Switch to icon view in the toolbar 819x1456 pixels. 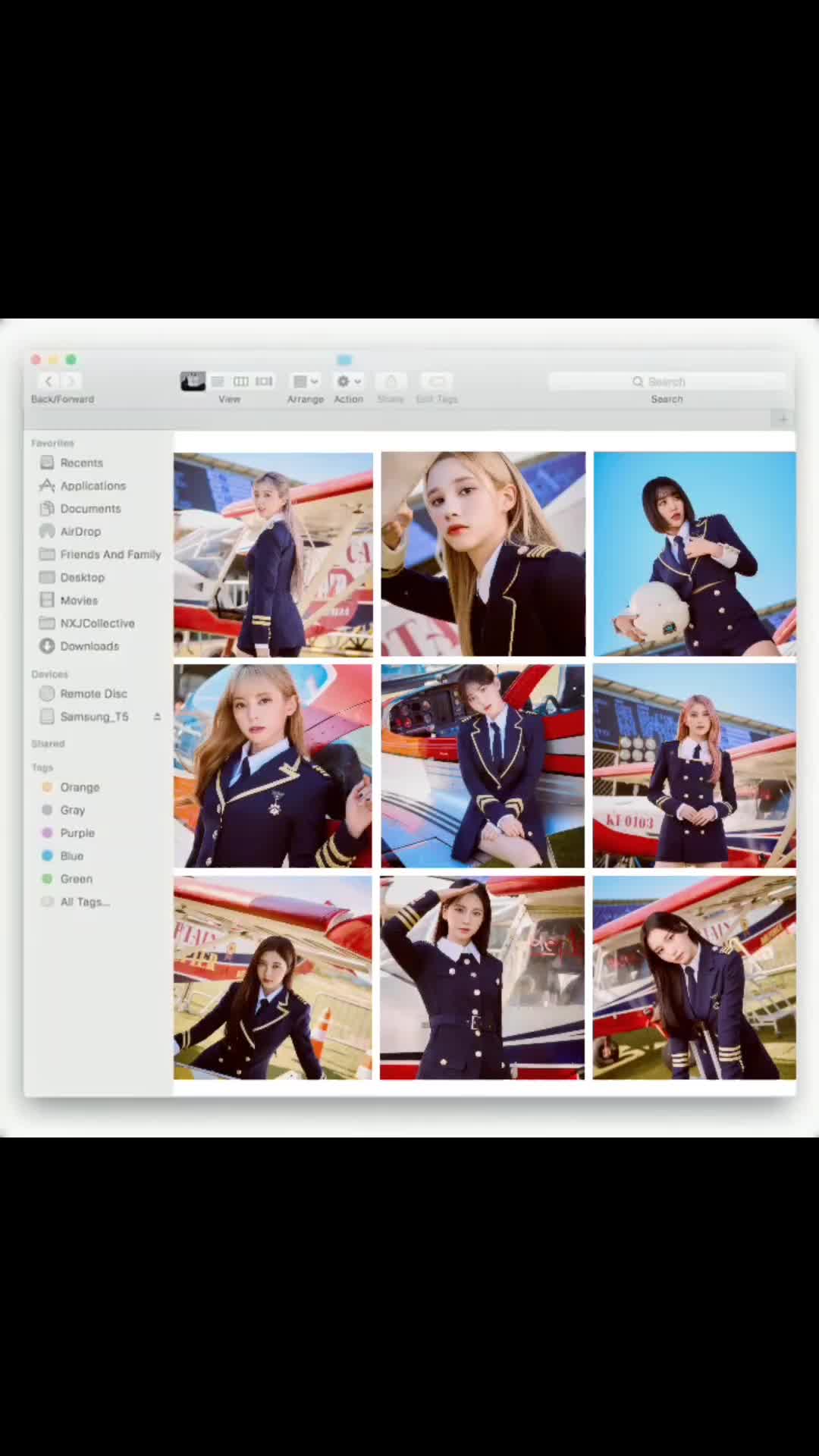coord(193,381)
